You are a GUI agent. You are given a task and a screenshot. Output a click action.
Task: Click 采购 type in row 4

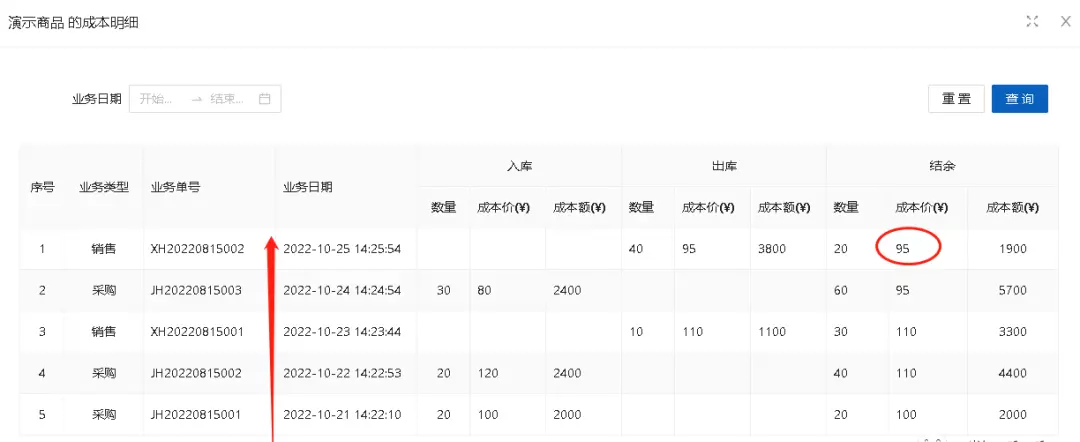click(104, 373)
